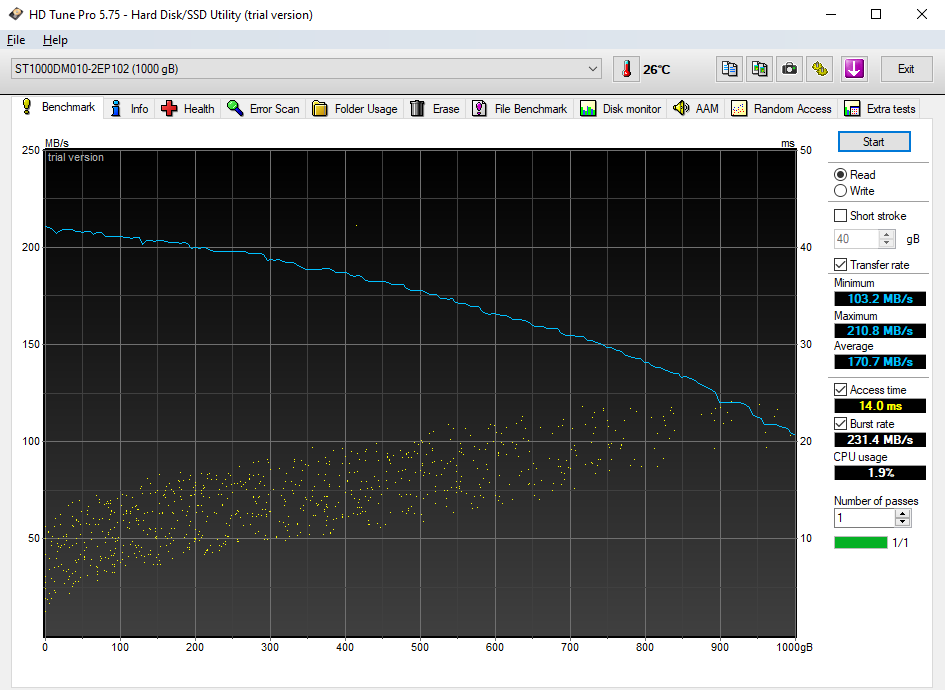The height and width of the screenshot is (690, 945).
Task: Click the 26°C temperature reading
Action: coord(656,69)
